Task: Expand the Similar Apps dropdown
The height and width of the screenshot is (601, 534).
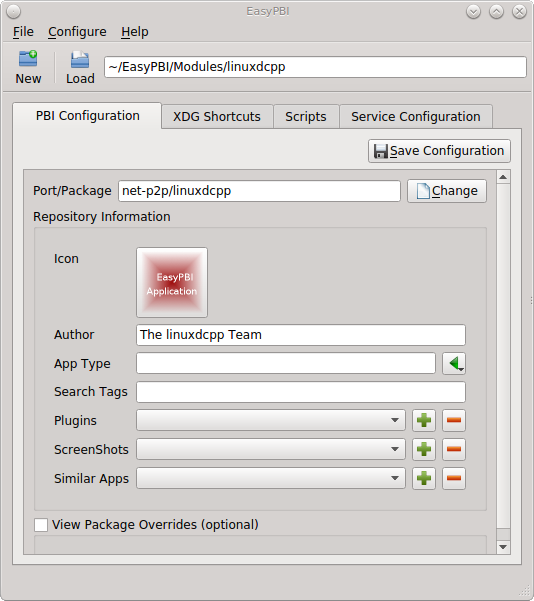Action: pyautogui.click(x=271, y=478)
